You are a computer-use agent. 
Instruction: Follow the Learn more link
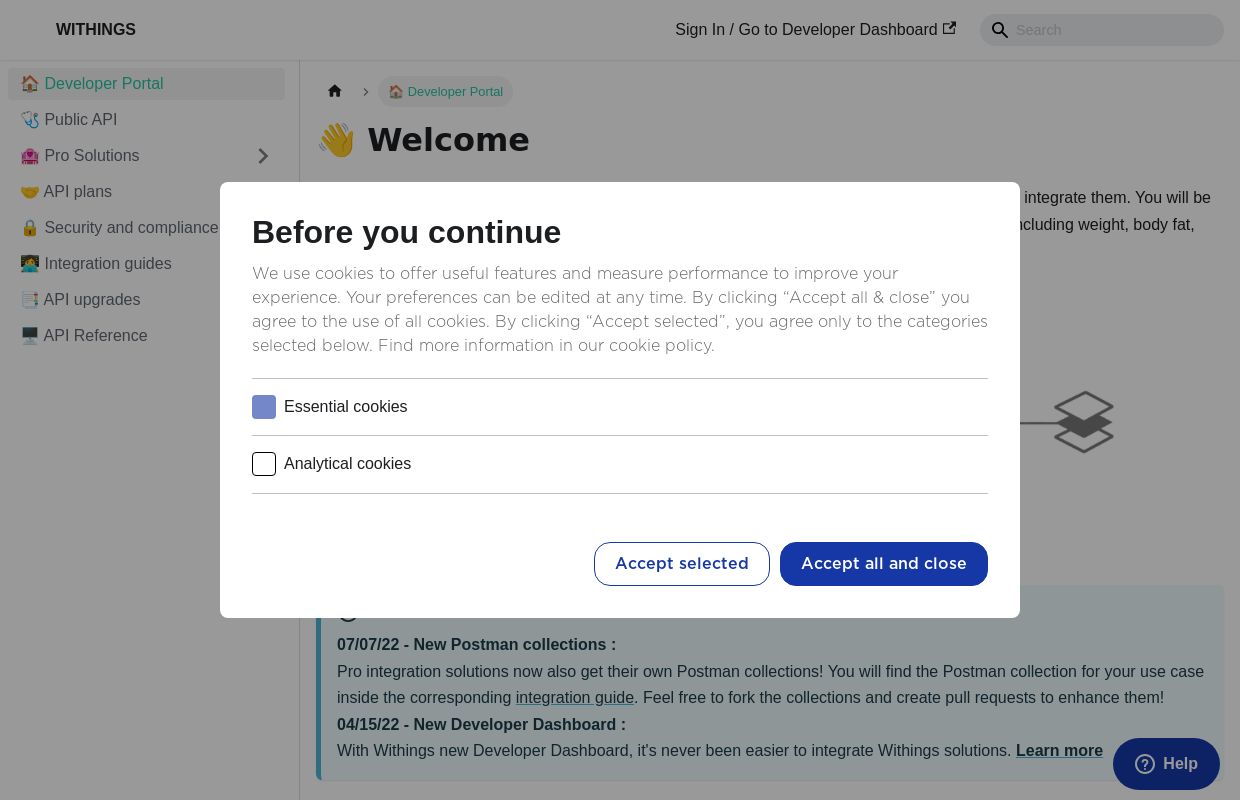tap(1059, 751)
